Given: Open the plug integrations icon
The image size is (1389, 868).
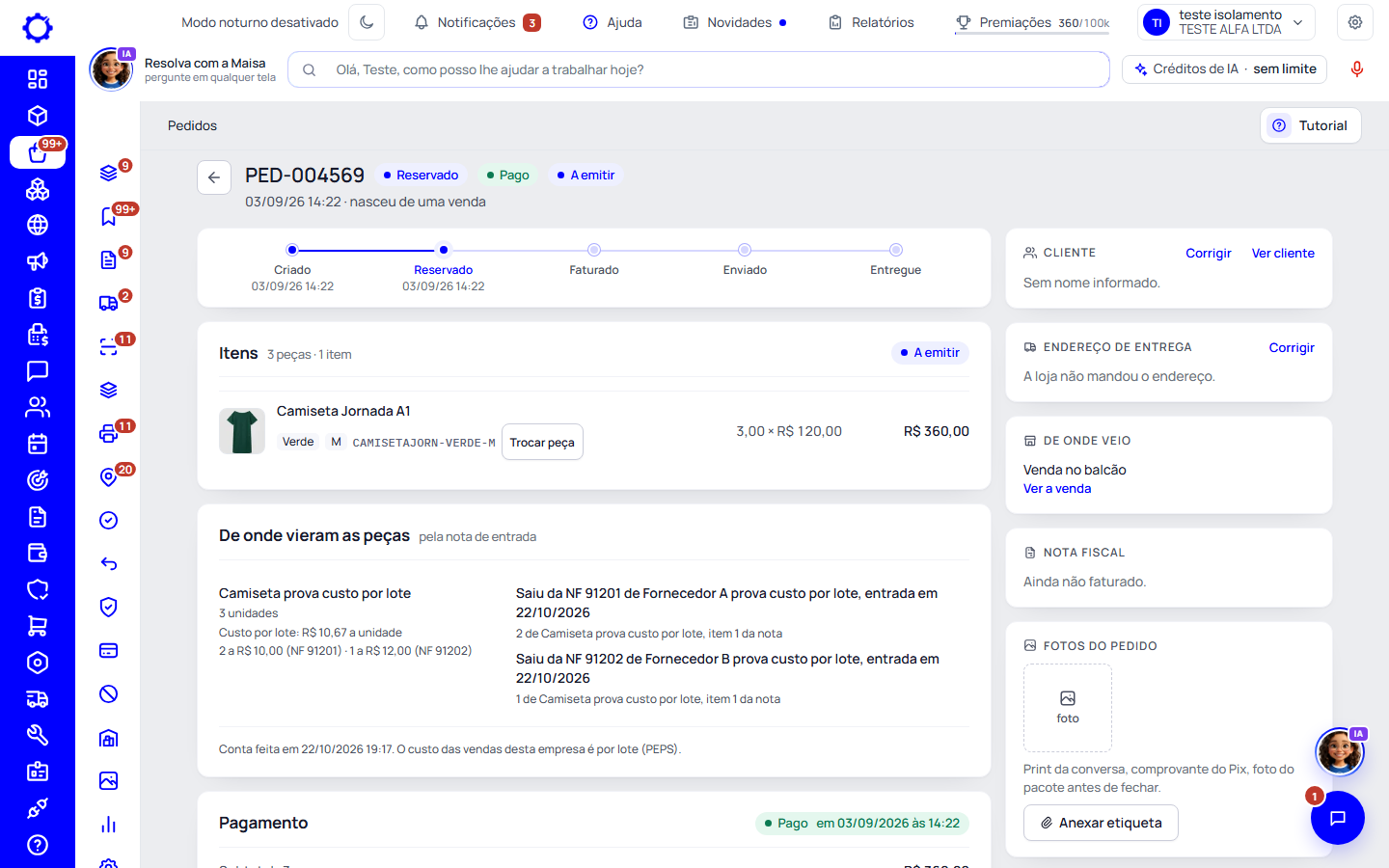Looking at the screenshot, I should [x=38, y=808].
